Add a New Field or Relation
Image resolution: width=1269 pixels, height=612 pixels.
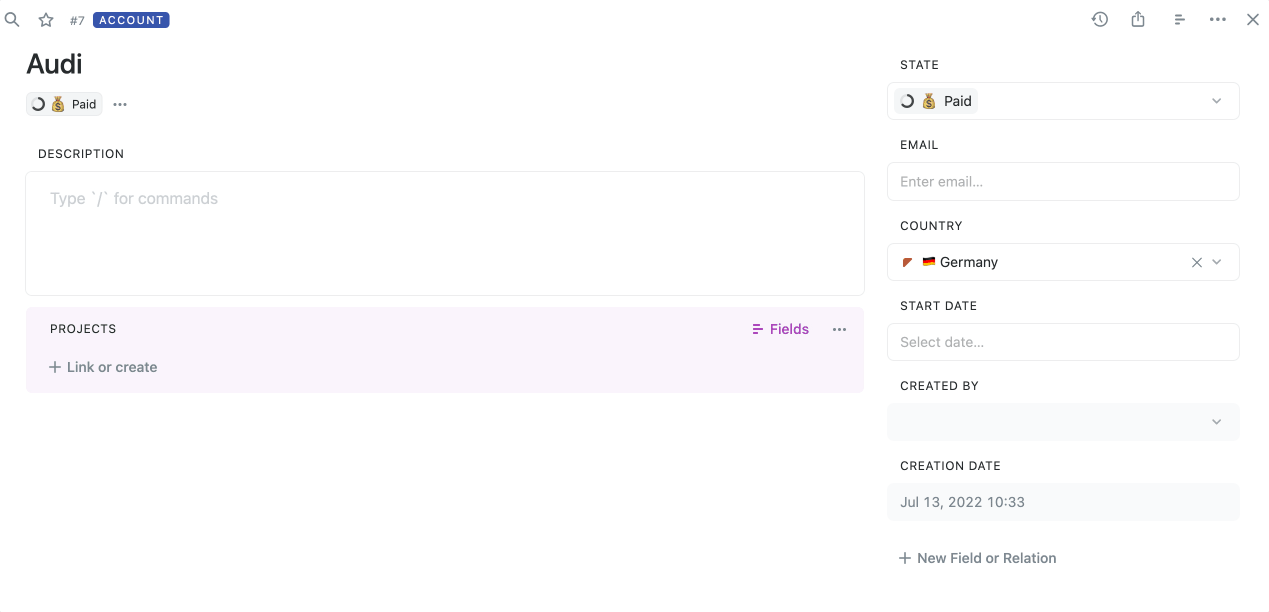point(977,558)
